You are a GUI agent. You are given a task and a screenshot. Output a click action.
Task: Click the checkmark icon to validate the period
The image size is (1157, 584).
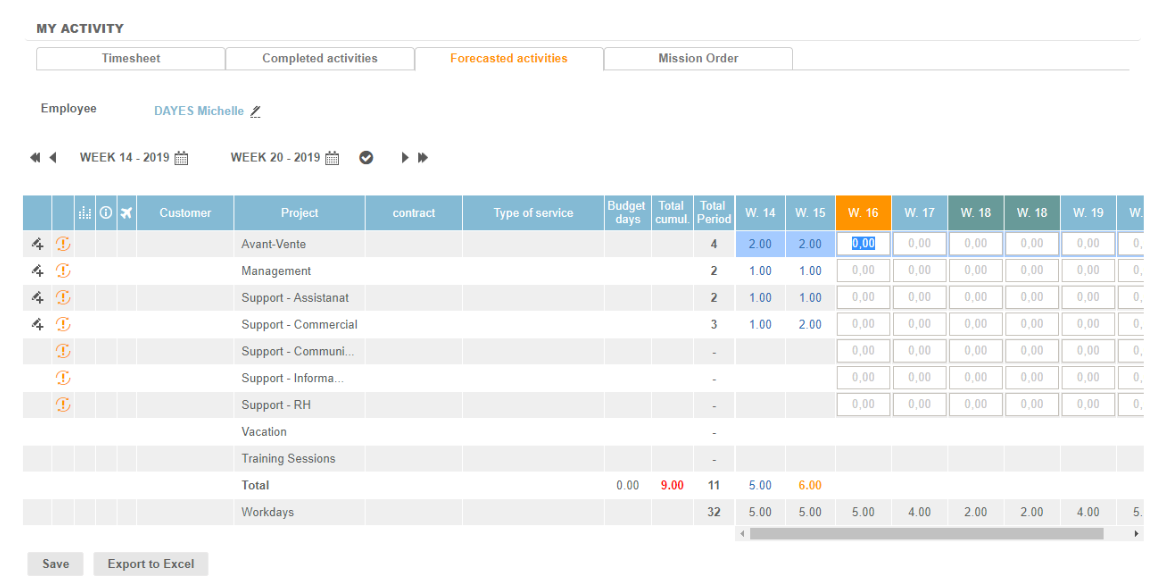(366, 158)
